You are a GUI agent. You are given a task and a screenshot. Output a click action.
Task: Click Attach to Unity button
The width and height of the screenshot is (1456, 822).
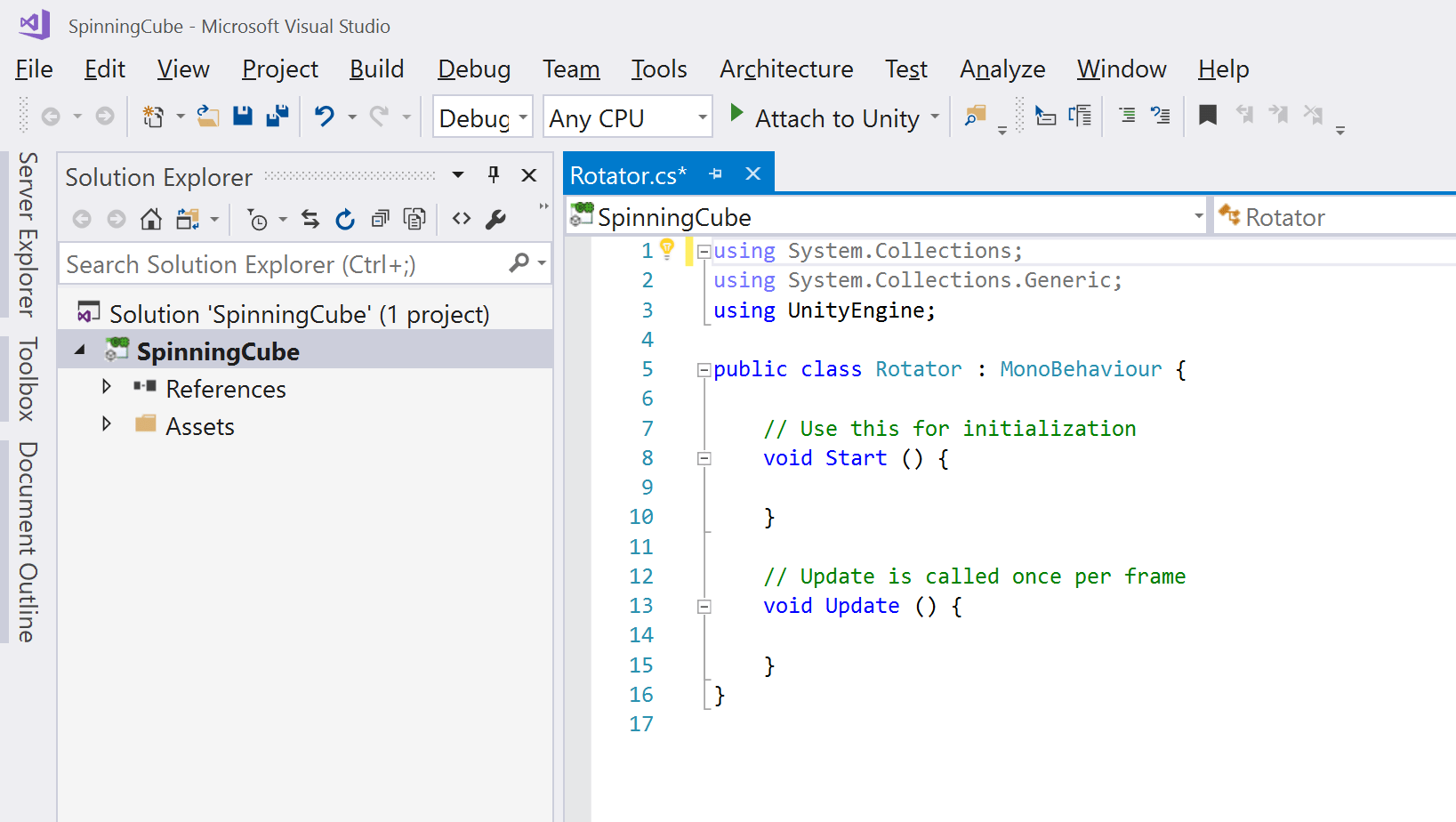837,118
